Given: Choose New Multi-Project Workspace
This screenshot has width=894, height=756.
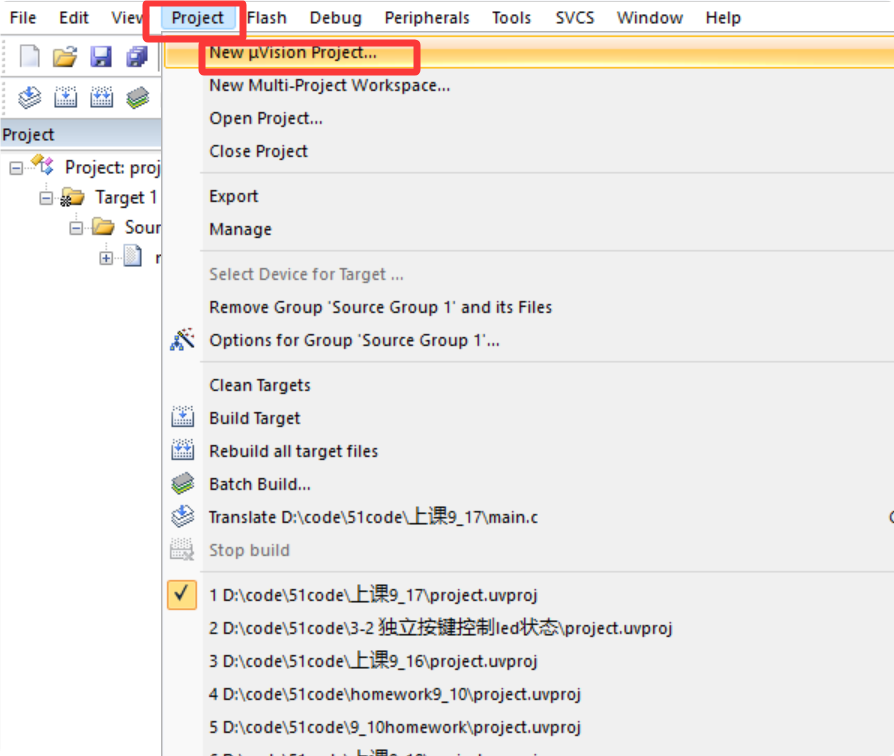Looking at the screenshot, I should coord(529,86).
